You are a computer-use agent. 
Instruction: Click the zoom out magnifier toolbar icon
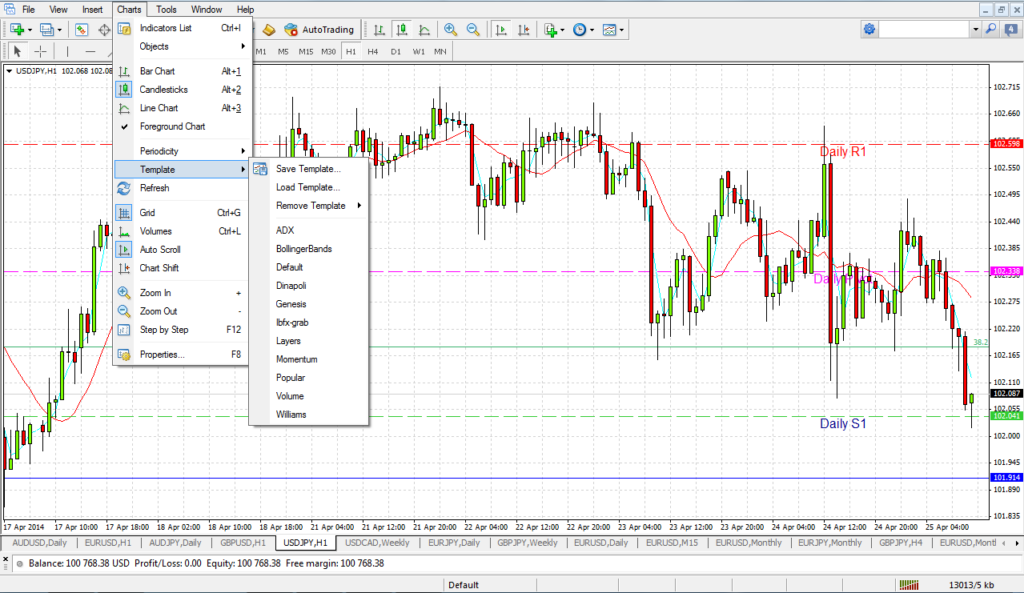[x=473, y=30]
